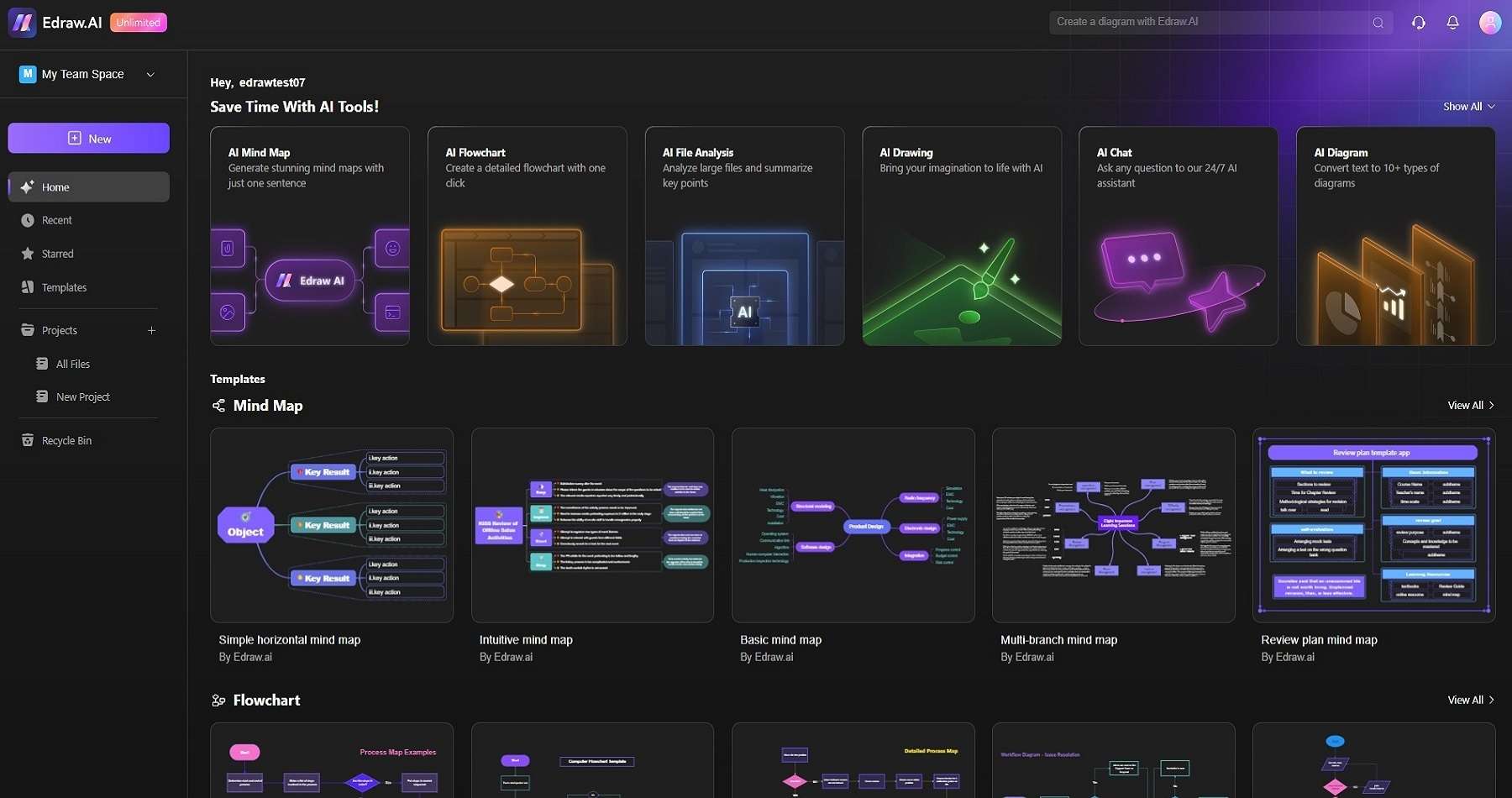
Task: Click the 'Review plan mind map' title
Action: pos(1320,640)
